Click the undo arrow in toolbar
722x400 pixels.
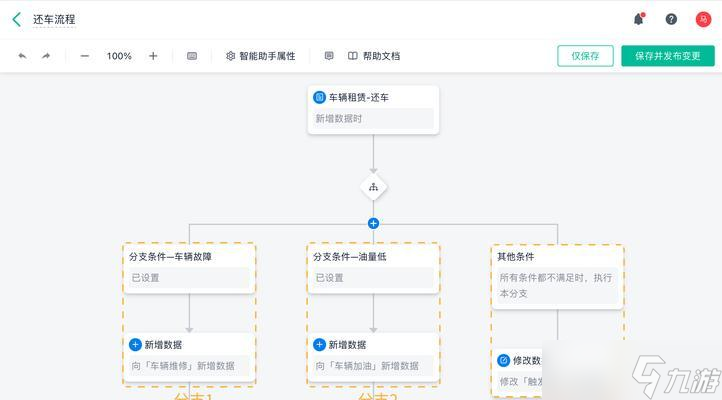[x=22, y=56]
